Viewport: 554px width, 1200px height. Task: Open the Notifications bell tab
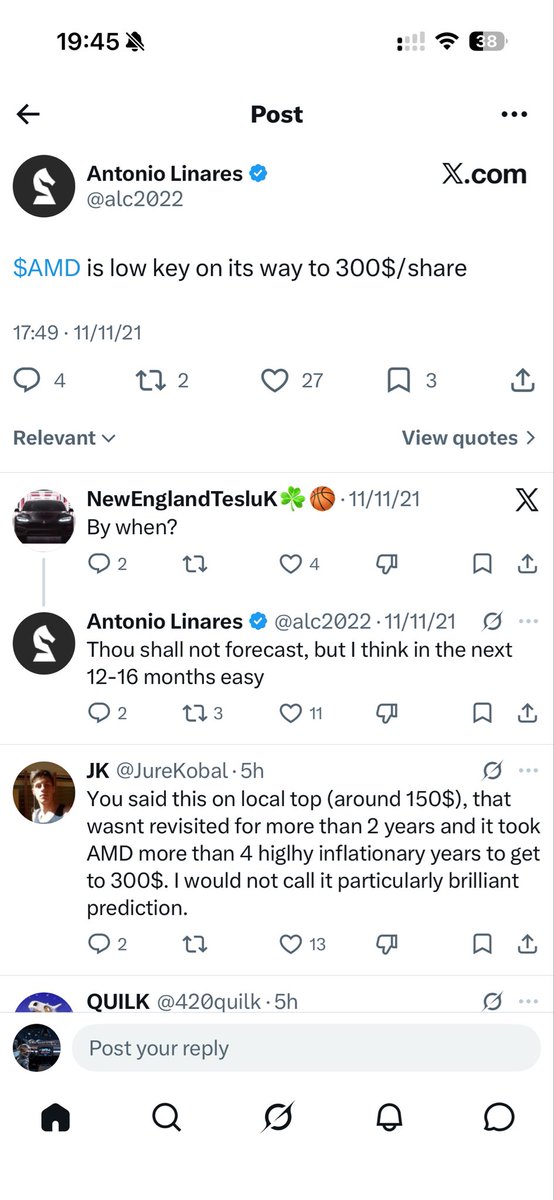pos(389,1118)
